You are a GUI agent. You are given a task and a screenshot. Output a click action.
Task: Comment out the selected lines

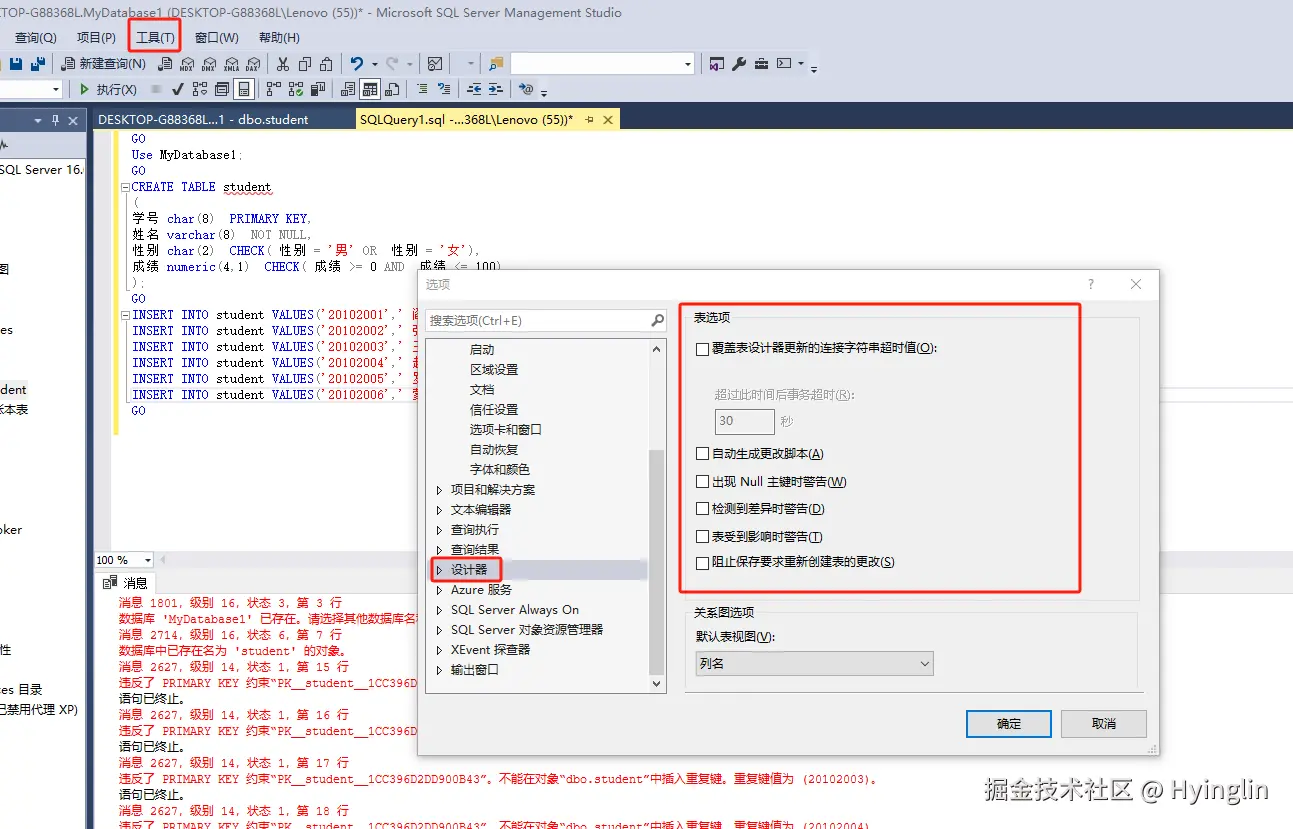click(423, 89)
